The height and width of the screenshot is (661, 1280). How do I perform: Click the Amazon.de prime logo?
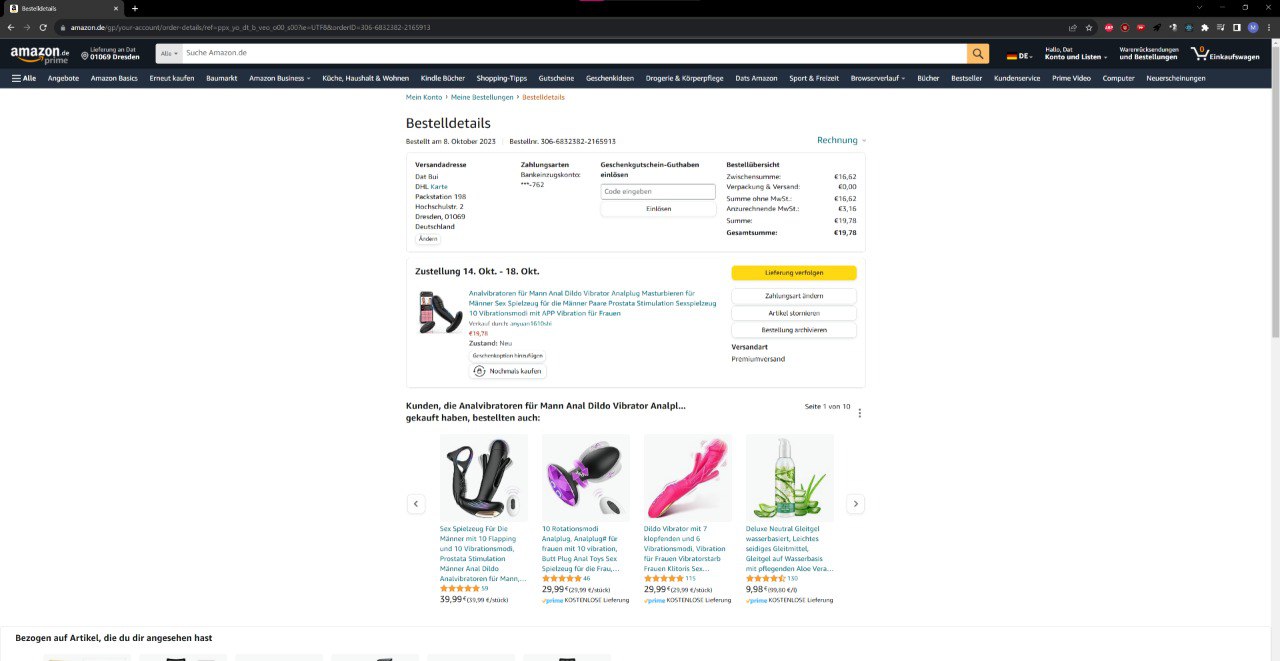point(40,54)
